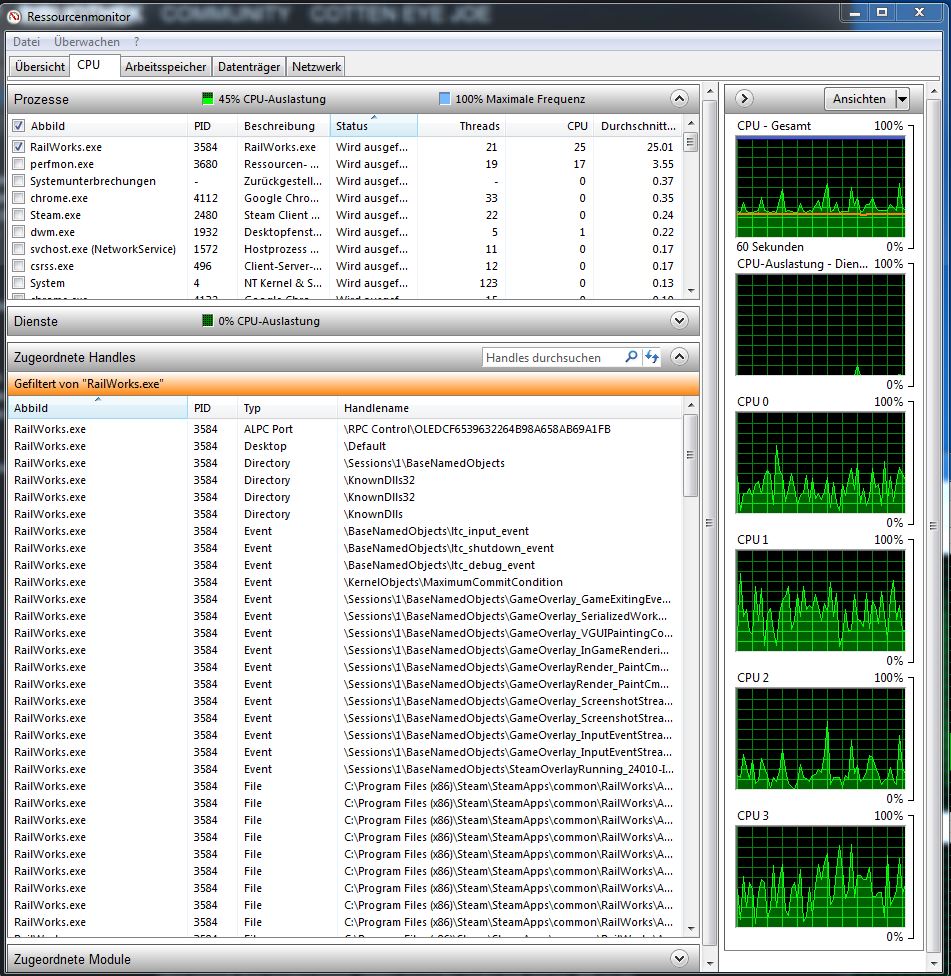
Task: Click the blue Maximale Frequenz indicator
Action: 444,99
